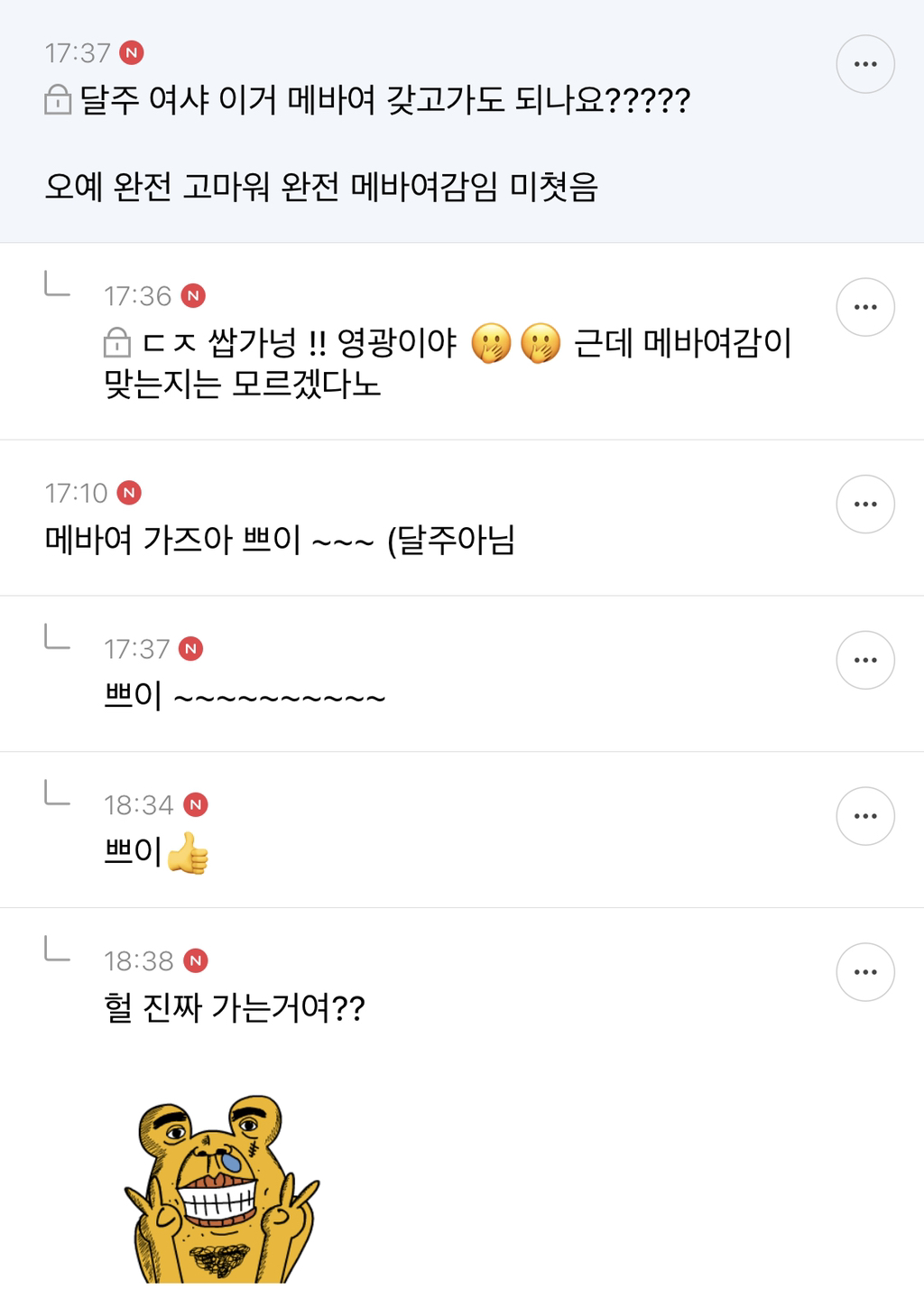Screen dimensions: 924x1289
Task: Show options for the 헐 진짜 가는거여 reply
Action: (864, 972)
